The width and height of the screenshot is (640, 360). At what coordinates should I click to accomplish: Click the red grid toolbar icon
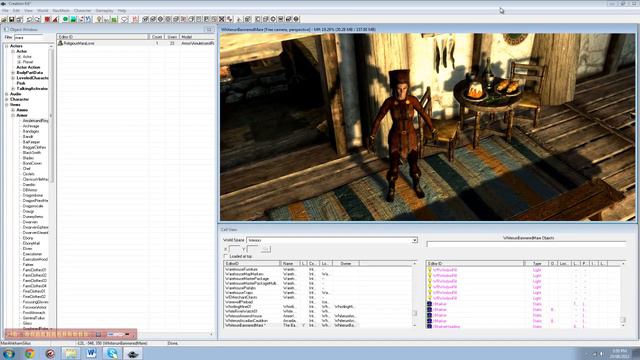click(135, 19)
